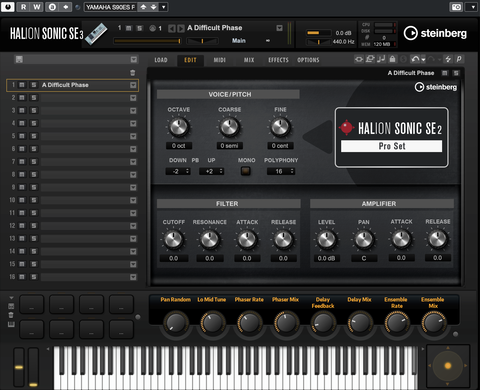The width and height of the screenshot is (480, 390).
Task: Click the trash icon above the slot rack
Action: pos(132,73)
